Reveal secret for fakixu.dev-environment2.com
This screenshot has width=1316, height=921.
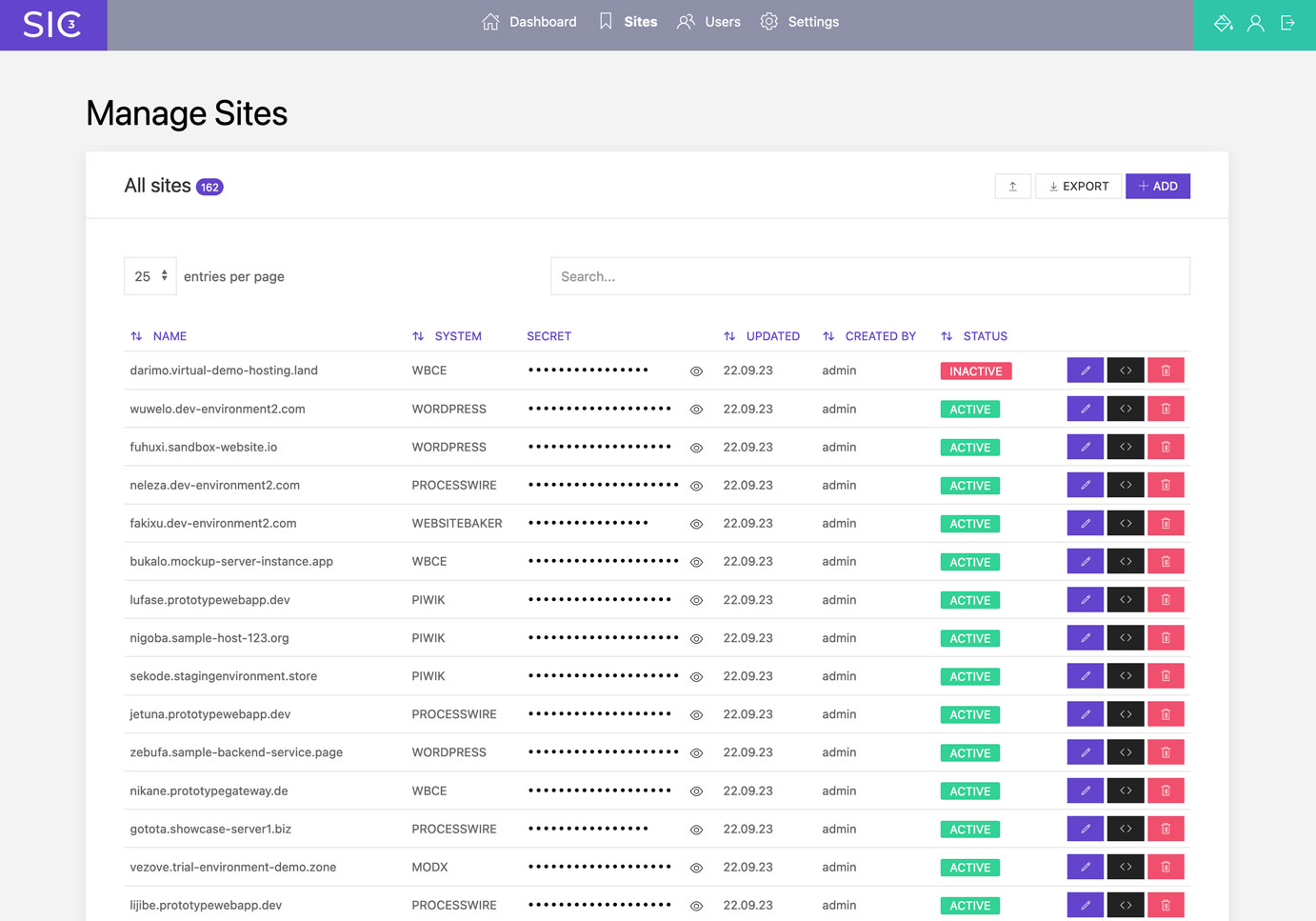[696, 524]
